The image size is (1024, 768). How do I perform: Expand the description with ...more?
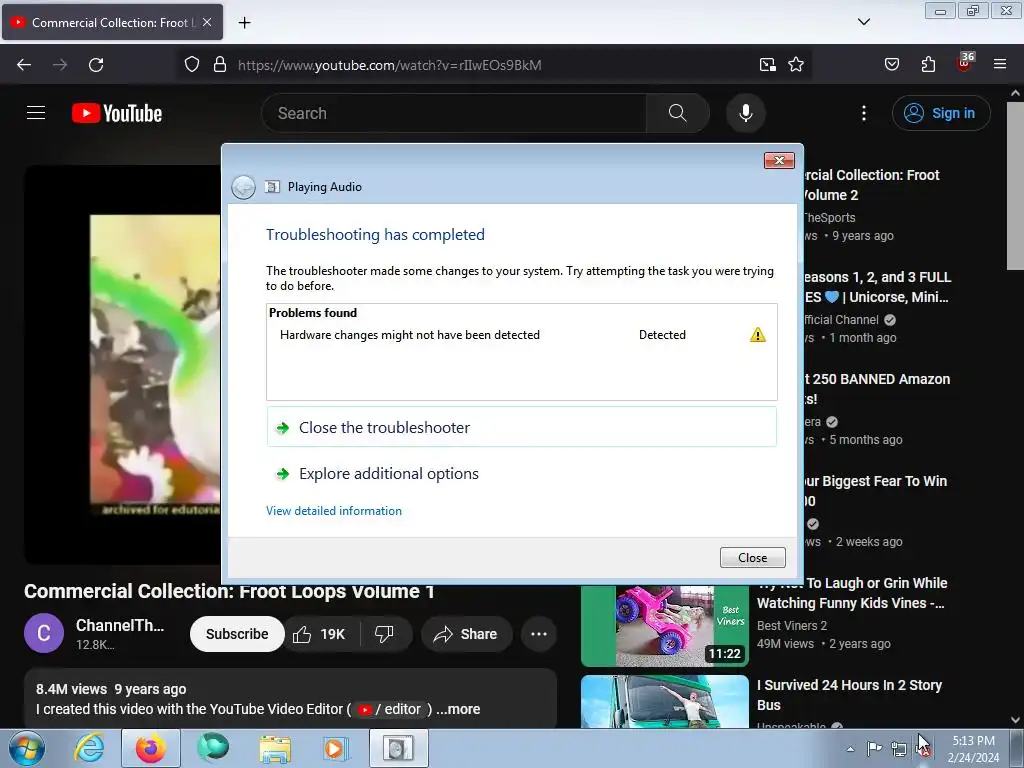point(458,709)
